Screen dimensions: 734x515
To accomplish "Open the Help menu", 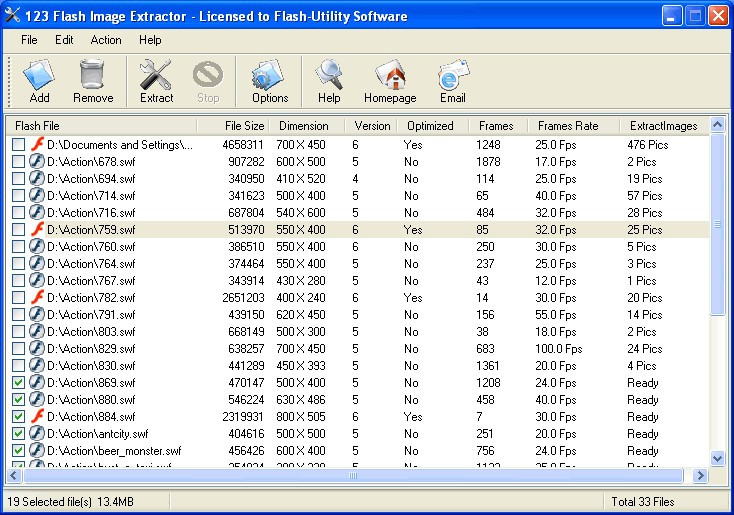I will tap(150, 40).
